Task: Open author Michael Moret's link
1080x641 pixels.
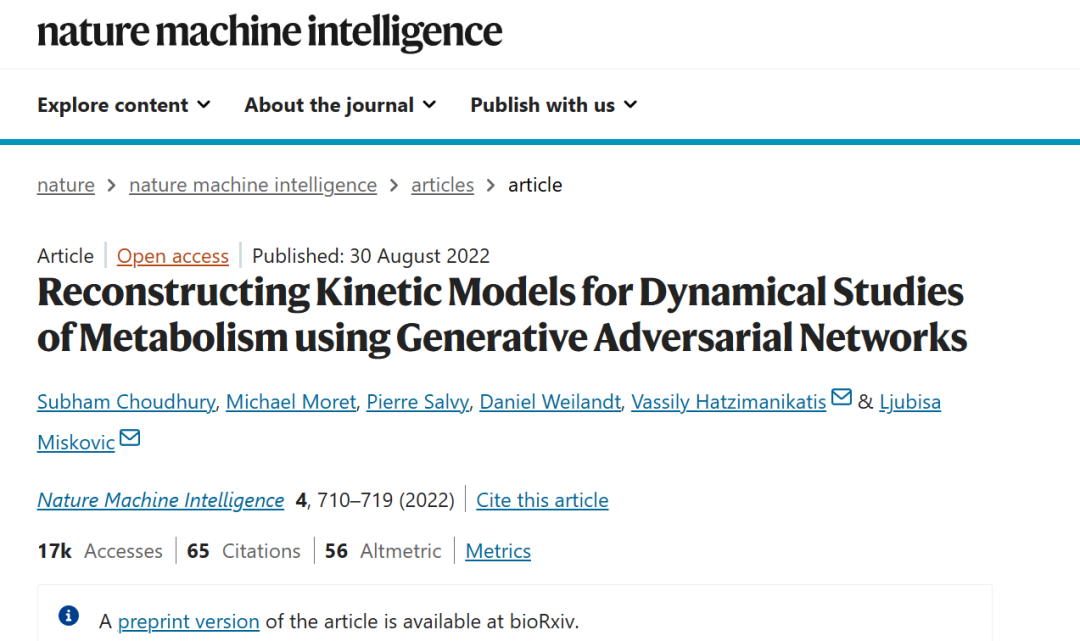Action: coord(291,402)
